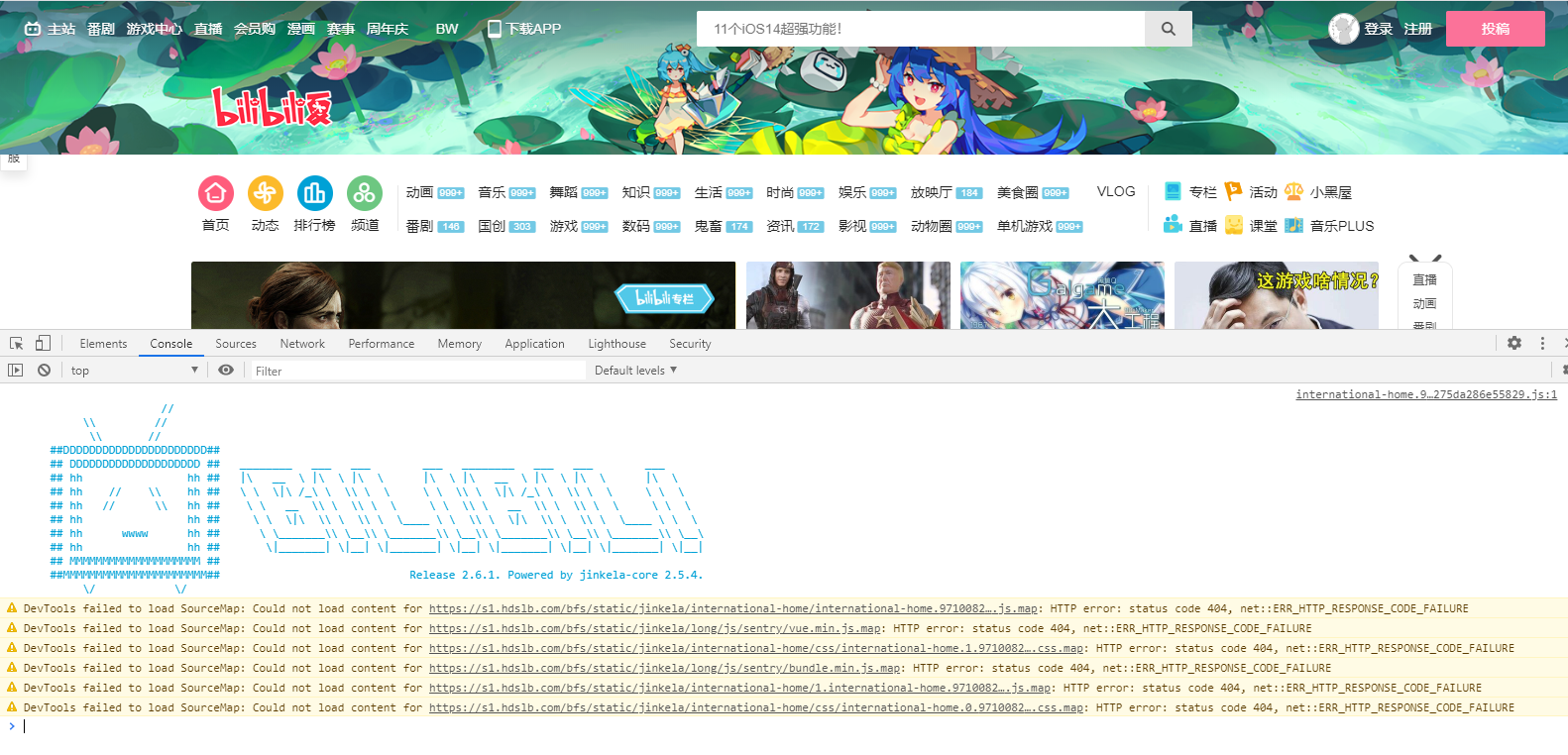
Task: Click the 首页 home icon
Action: click(215, 193)
